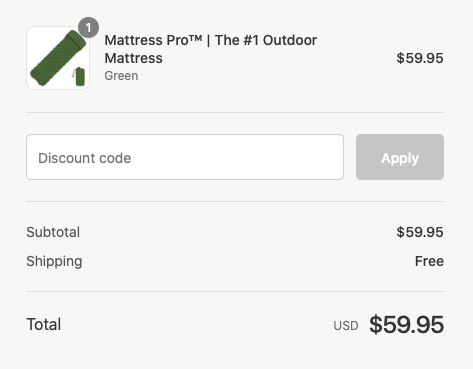Click the Discount code placeholder text
Viewport: 473px width, 369px height.
tap(85, 158)
